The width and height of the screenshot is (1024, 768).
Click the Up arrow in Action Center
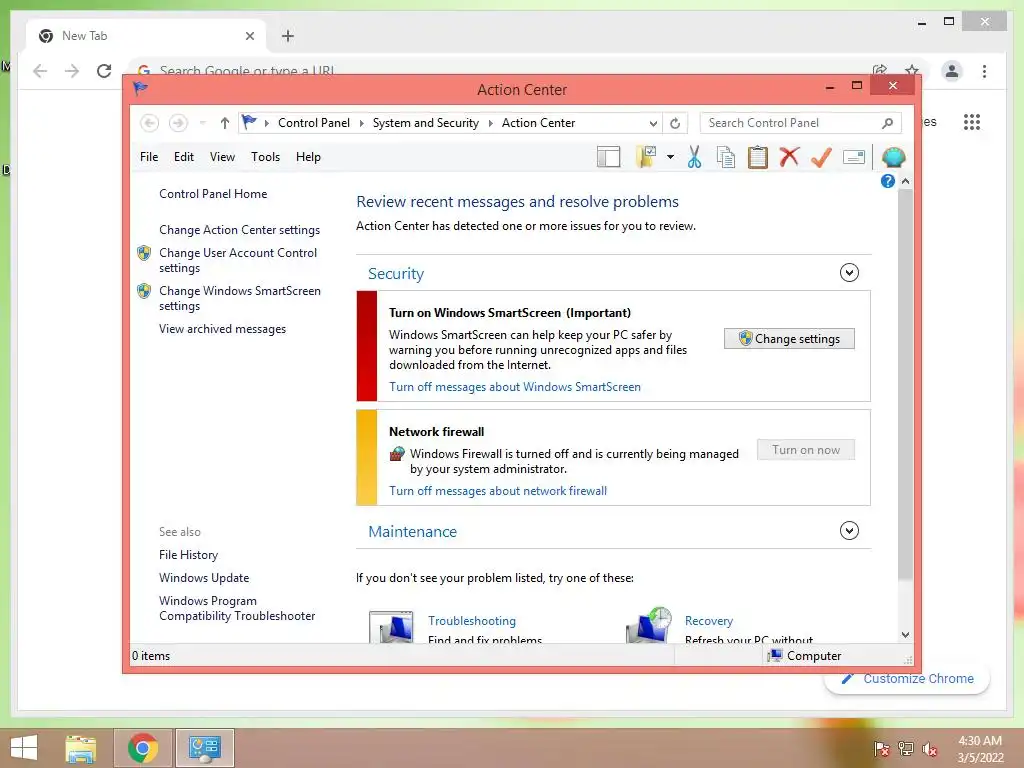pyautogui.click(x=225, y=123)
